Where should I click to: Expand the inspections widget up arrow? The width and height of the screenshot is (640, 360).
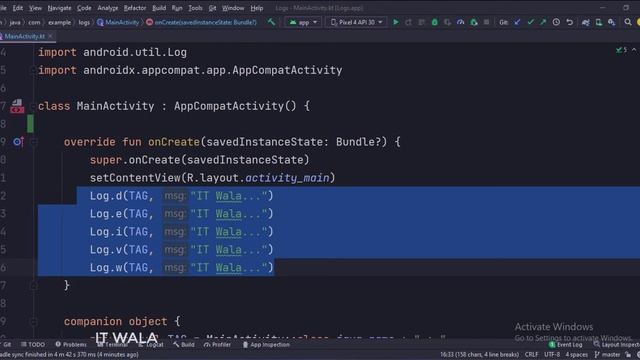pyautogui.click(x=634, y=50)
